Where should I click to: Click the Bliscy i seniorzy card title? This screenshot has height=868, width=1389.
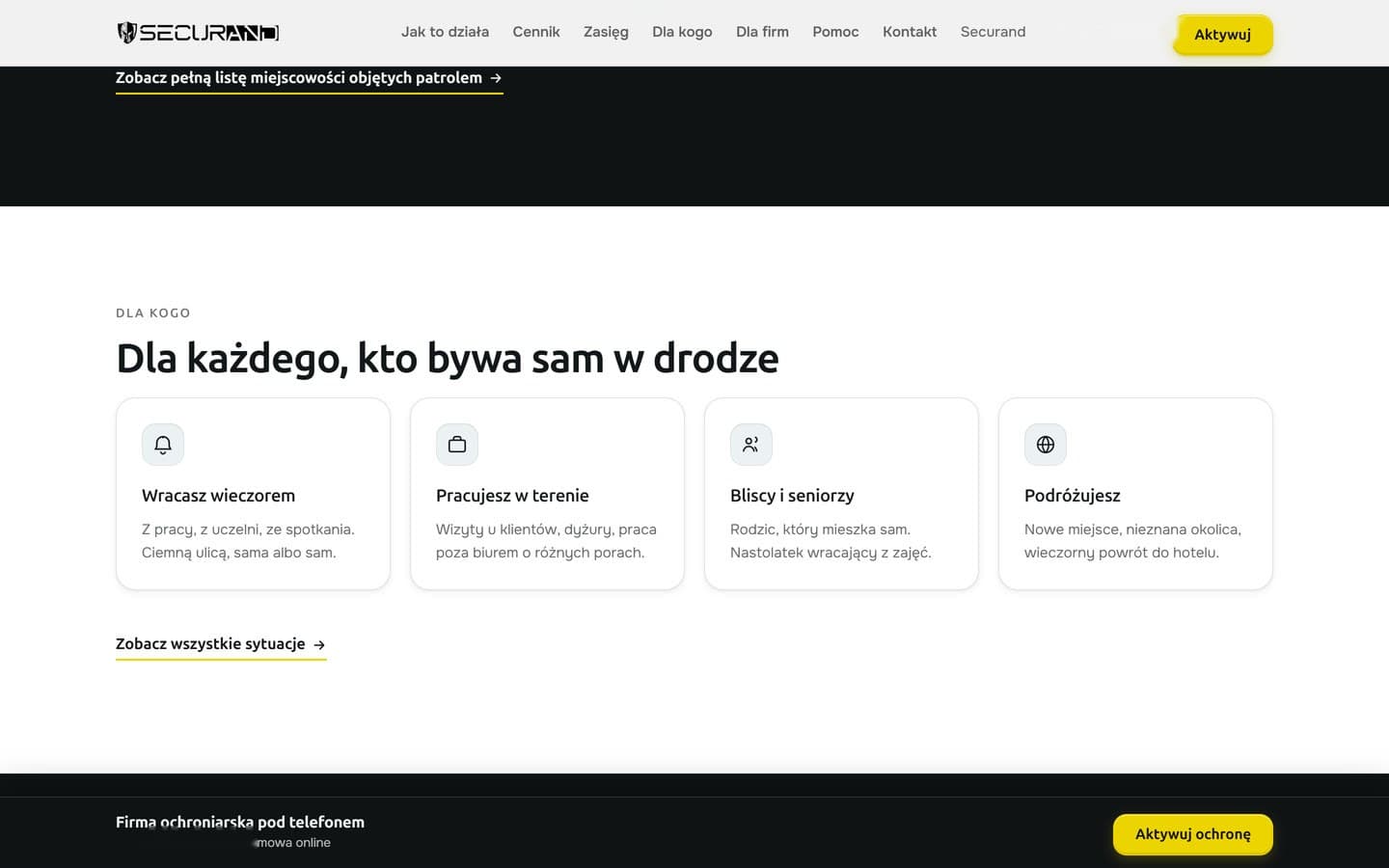[792, 496]
